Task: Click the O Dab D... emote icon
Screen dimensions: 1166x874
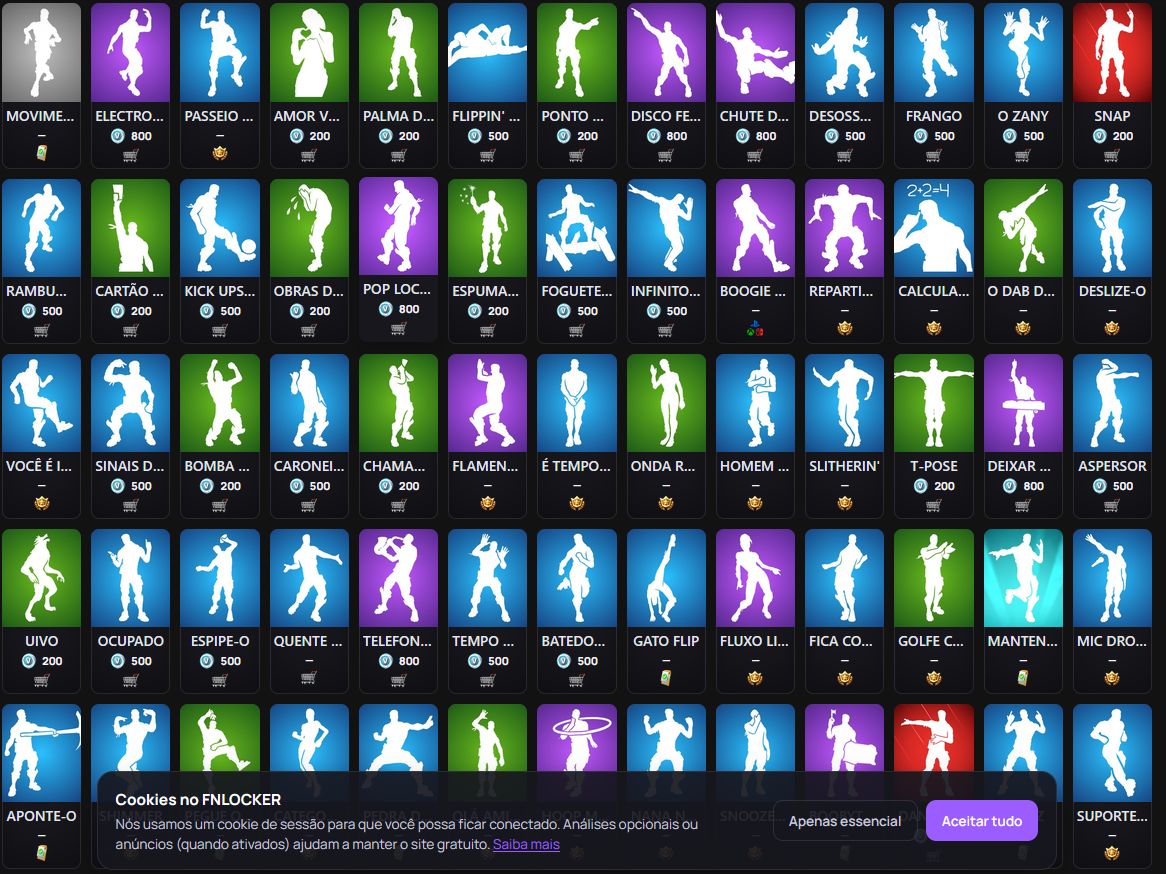Action: (1022, 228)
